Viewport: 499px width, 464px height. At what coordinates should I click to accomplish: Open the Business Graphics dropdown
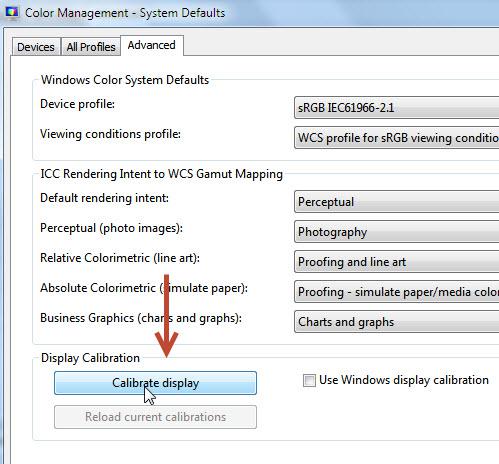(x=396, y=322)
